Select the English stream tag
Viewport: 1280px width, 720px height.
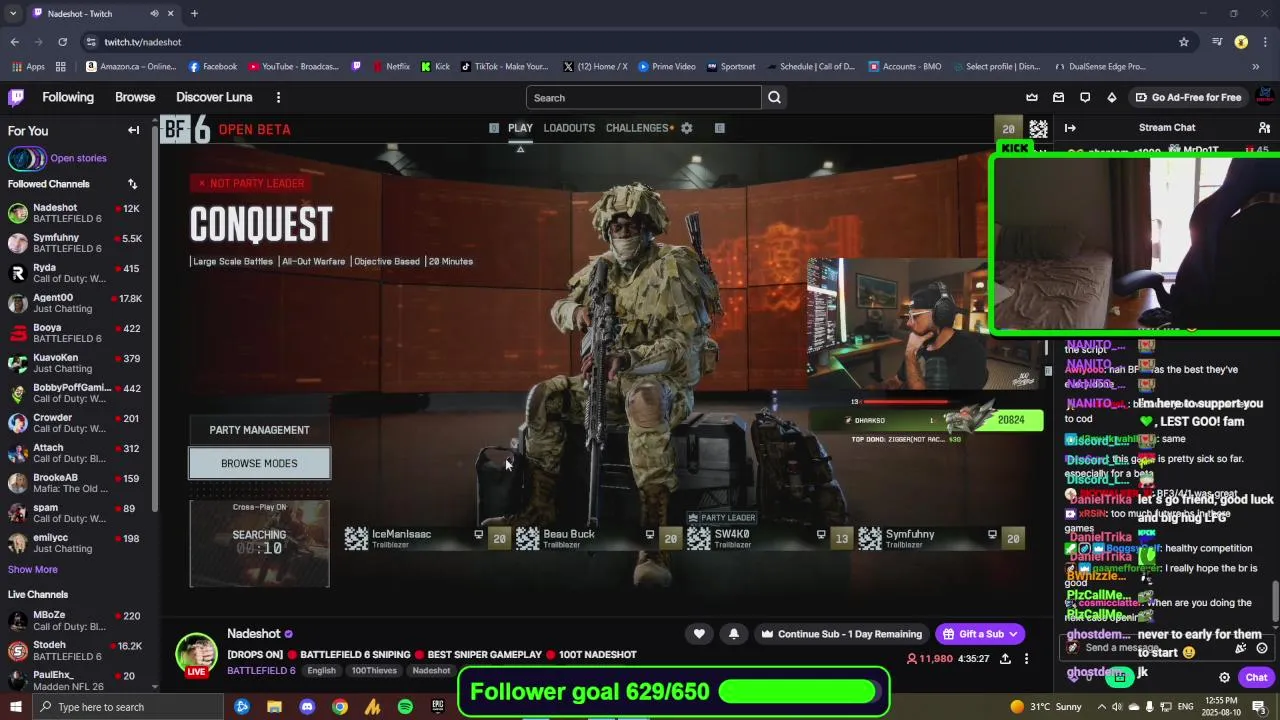[x=322, y=671]
